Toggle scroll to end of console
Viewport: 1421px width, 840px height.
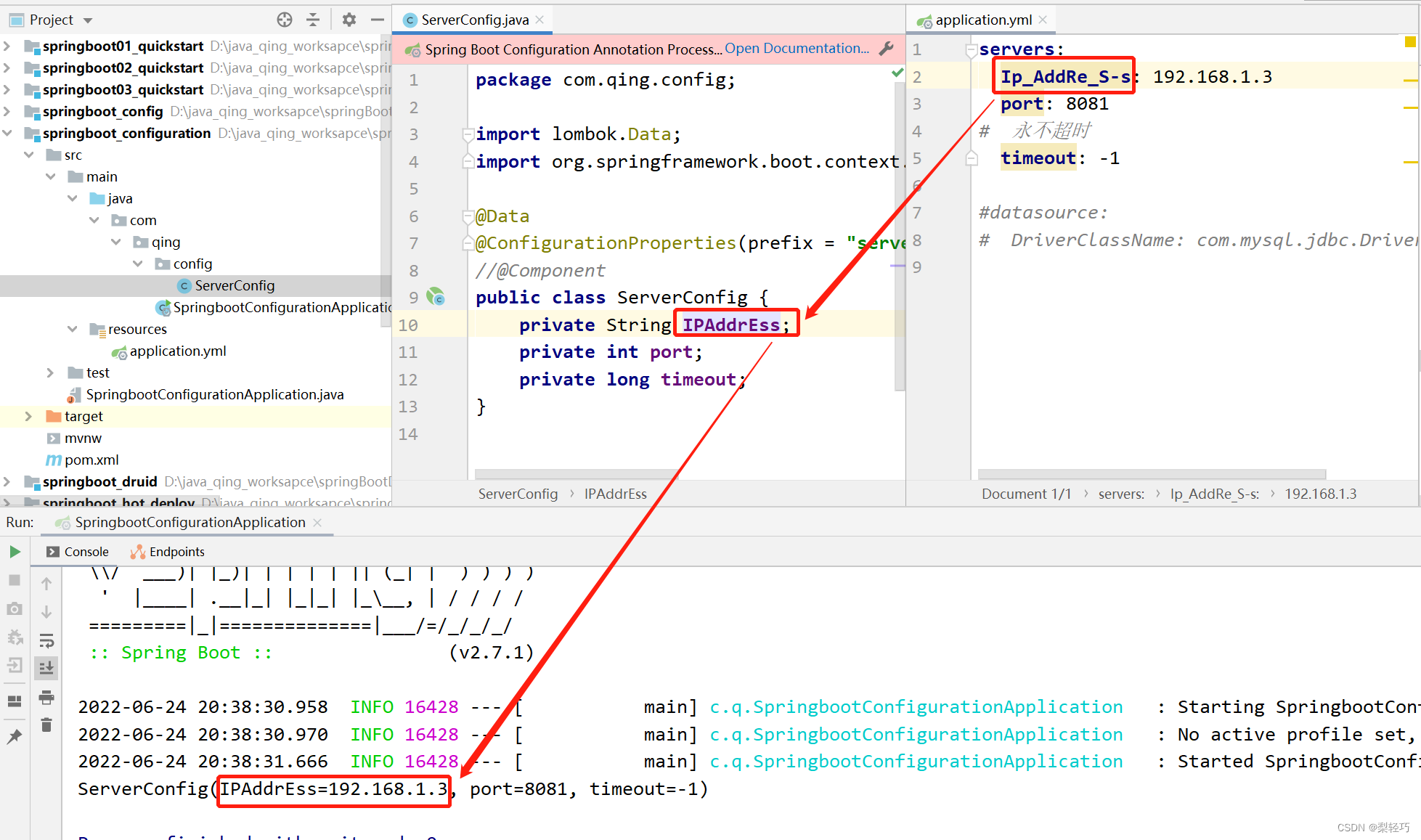coord(46,668)
